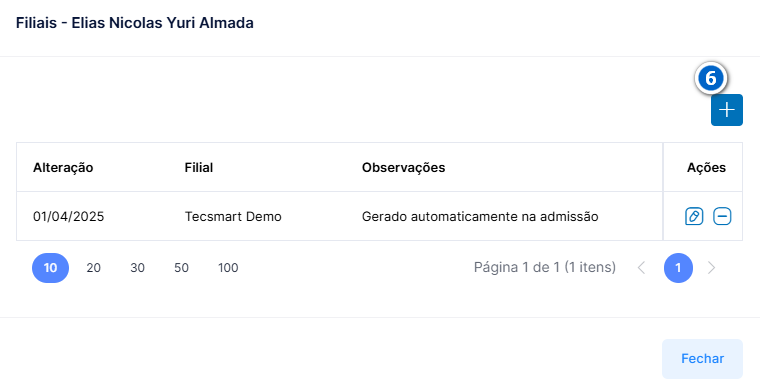Click the Ações column header
The width and height of the screenshot is (760, 388).
706,168
